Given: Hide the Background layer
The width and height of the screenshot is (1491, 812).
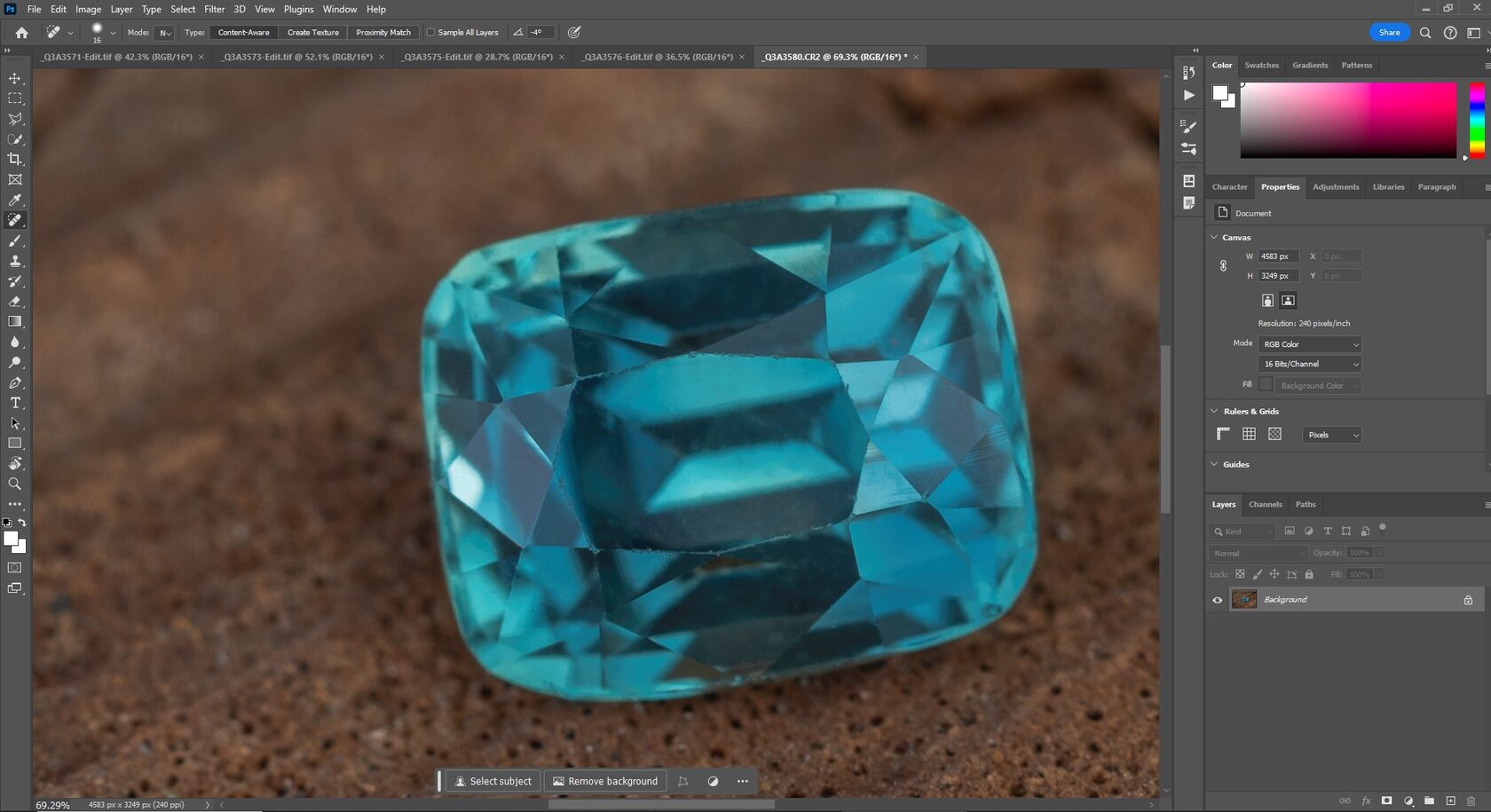Looking at the screenshot, I should pos(1218,599).
